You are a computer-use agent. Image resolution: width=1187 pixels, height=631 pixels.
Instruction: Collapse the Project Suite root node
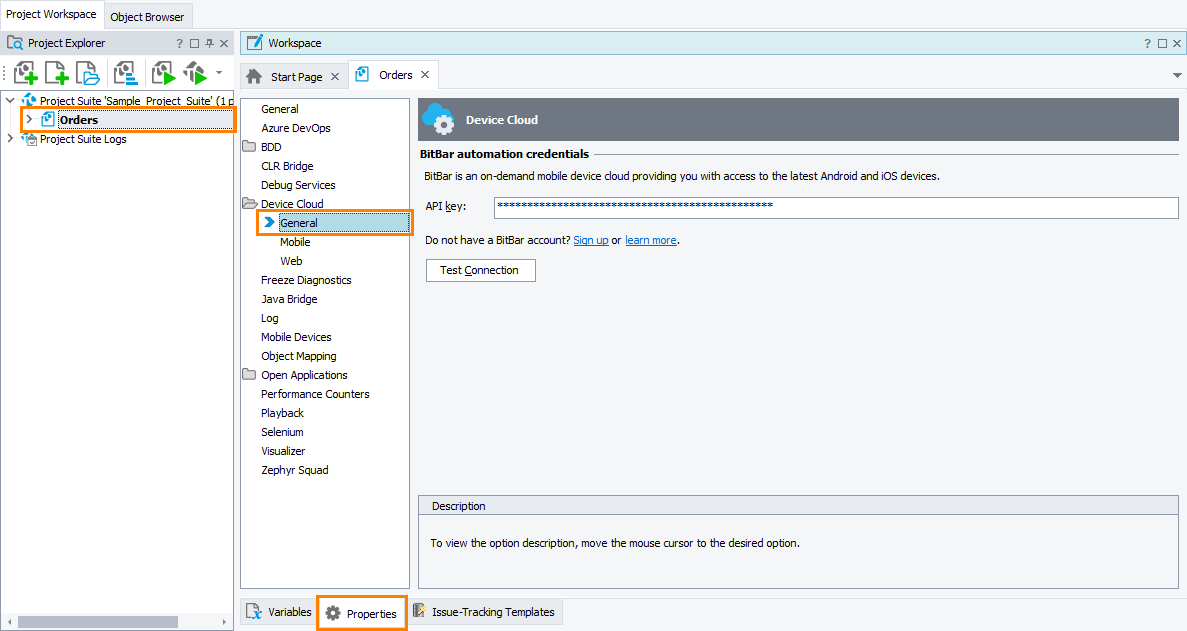[x=10, y=101]
